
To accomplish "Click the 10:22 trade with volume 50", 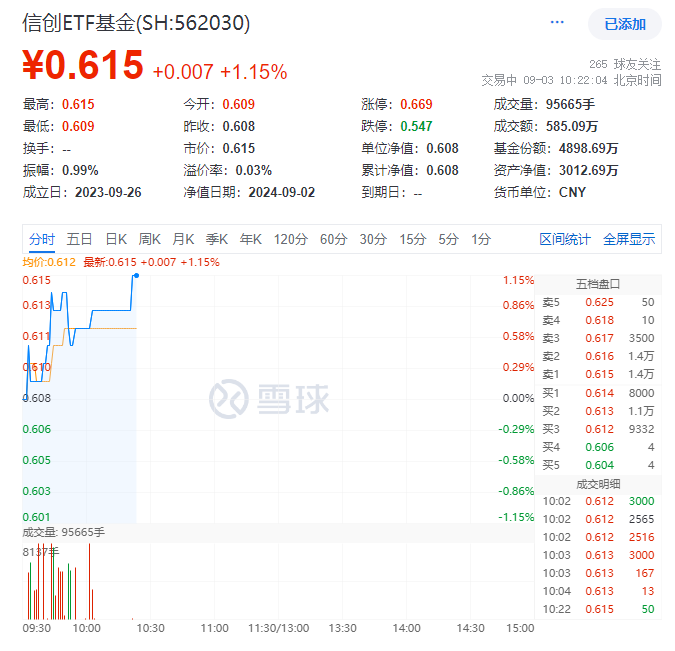I will (x=598, y=609).
